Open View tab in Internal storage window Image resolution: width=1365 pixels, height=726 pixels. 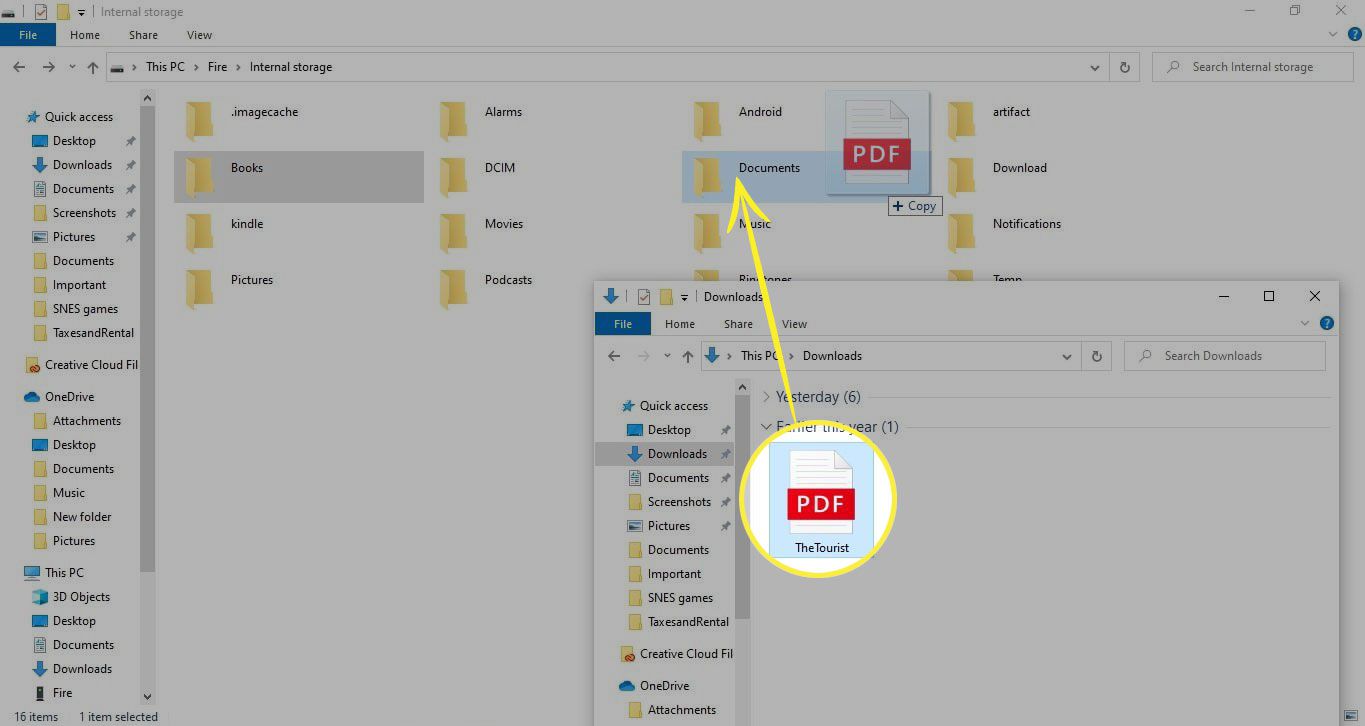(x=199, y=35)
